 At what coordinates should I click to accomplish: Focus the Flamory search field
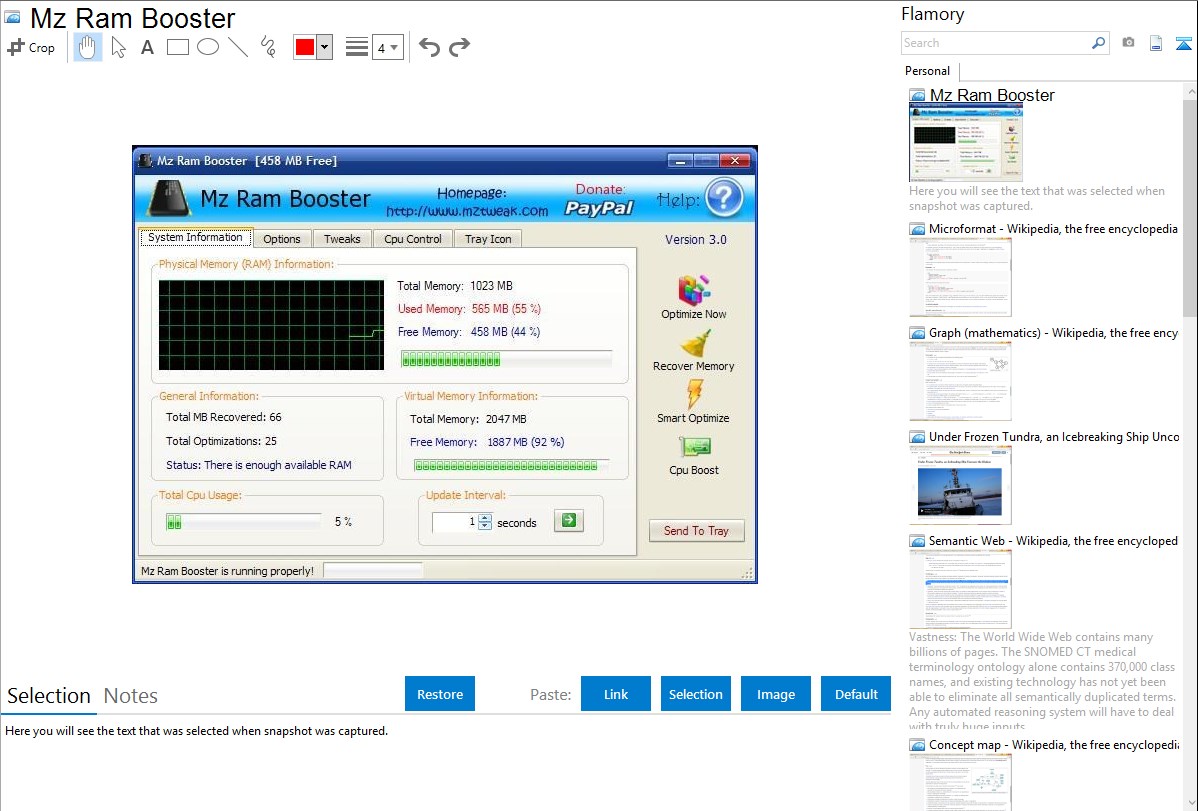[995, 43]
